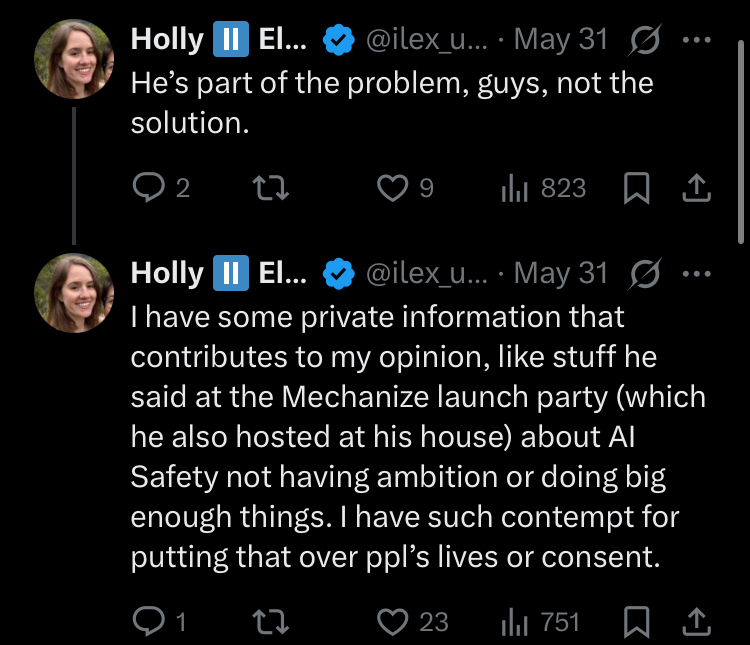Share the first tweet

click(696, 188)
